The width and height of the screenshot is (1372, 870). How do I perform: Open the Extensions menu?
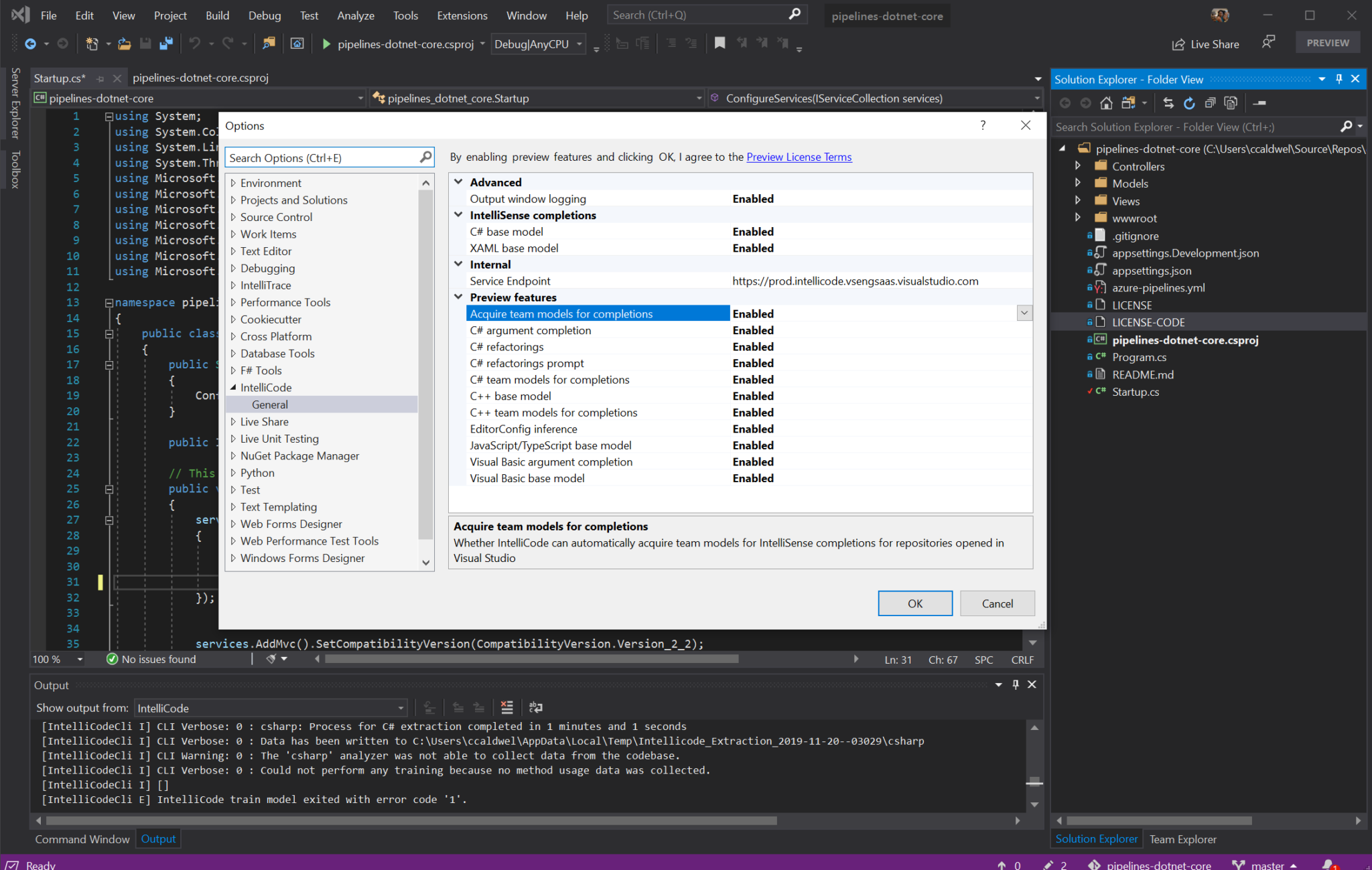point(462,15)
